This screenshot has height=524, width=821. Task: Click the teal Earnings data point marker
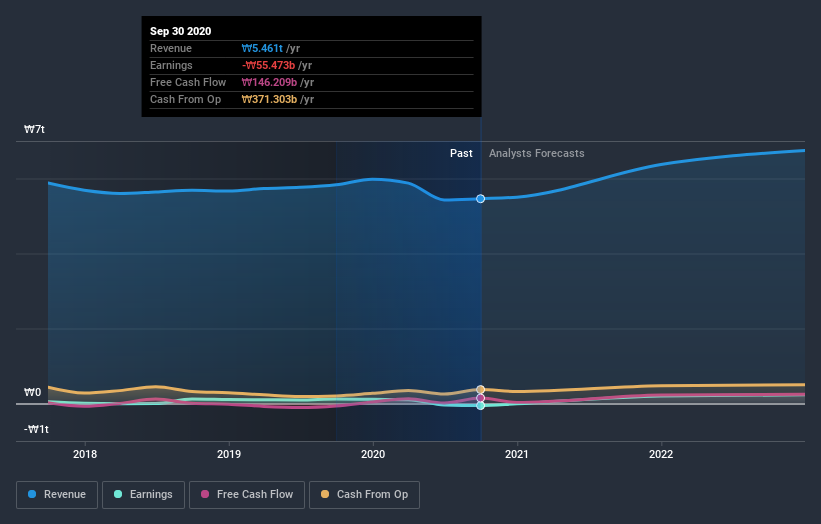480,406
